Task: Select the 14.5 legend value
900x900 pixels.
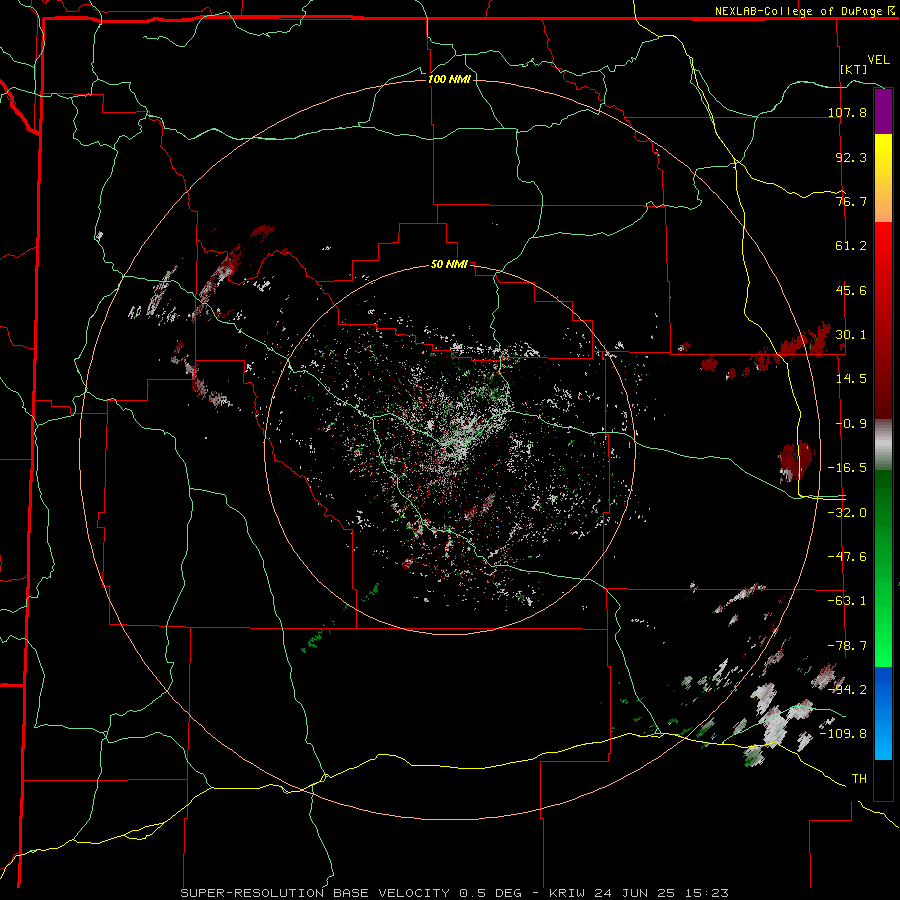Action: point(851,379)
